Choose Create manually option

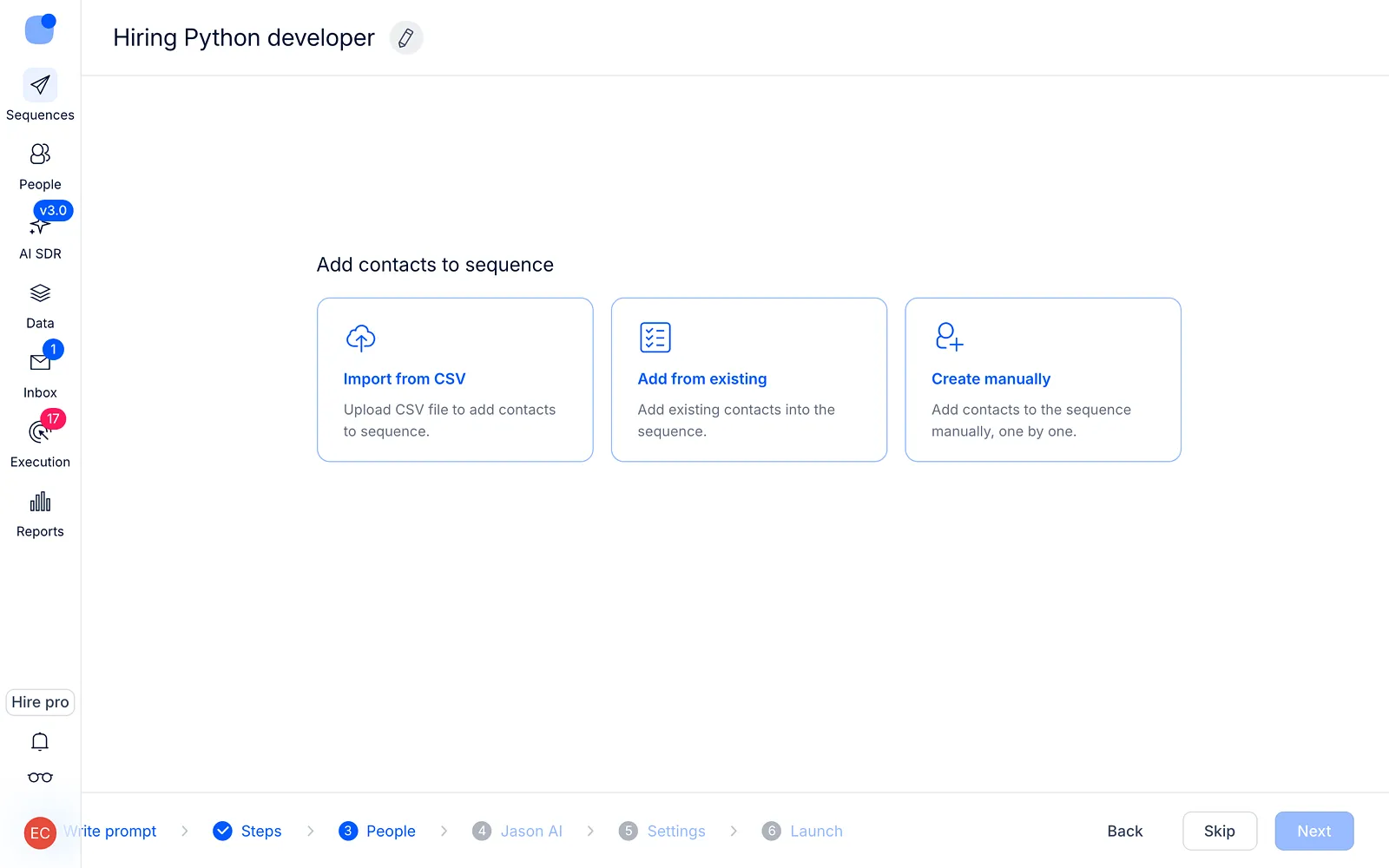pos(1043,379)
